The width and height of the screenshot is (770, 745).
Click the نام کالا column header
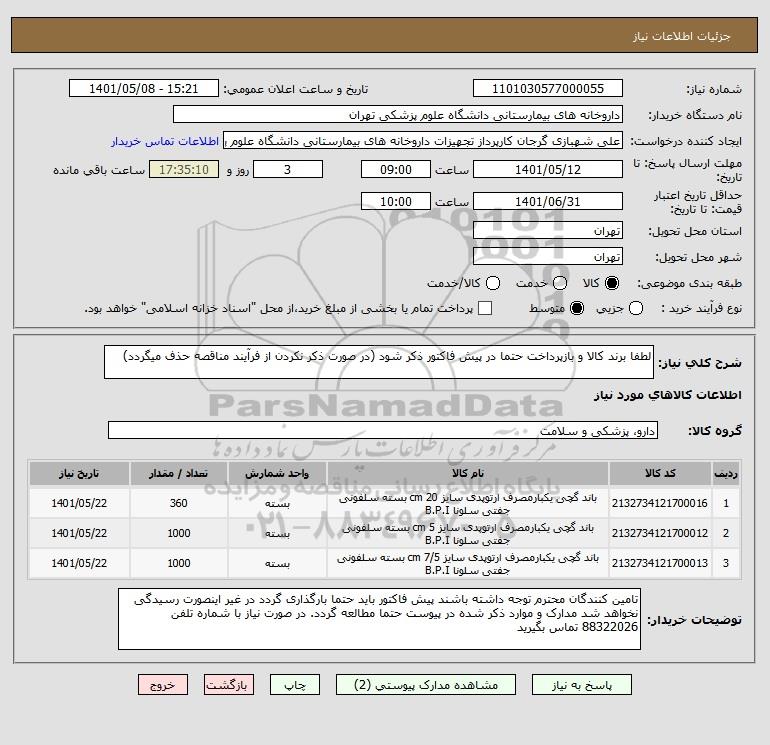pyautogui.click(x=468, y=473)
